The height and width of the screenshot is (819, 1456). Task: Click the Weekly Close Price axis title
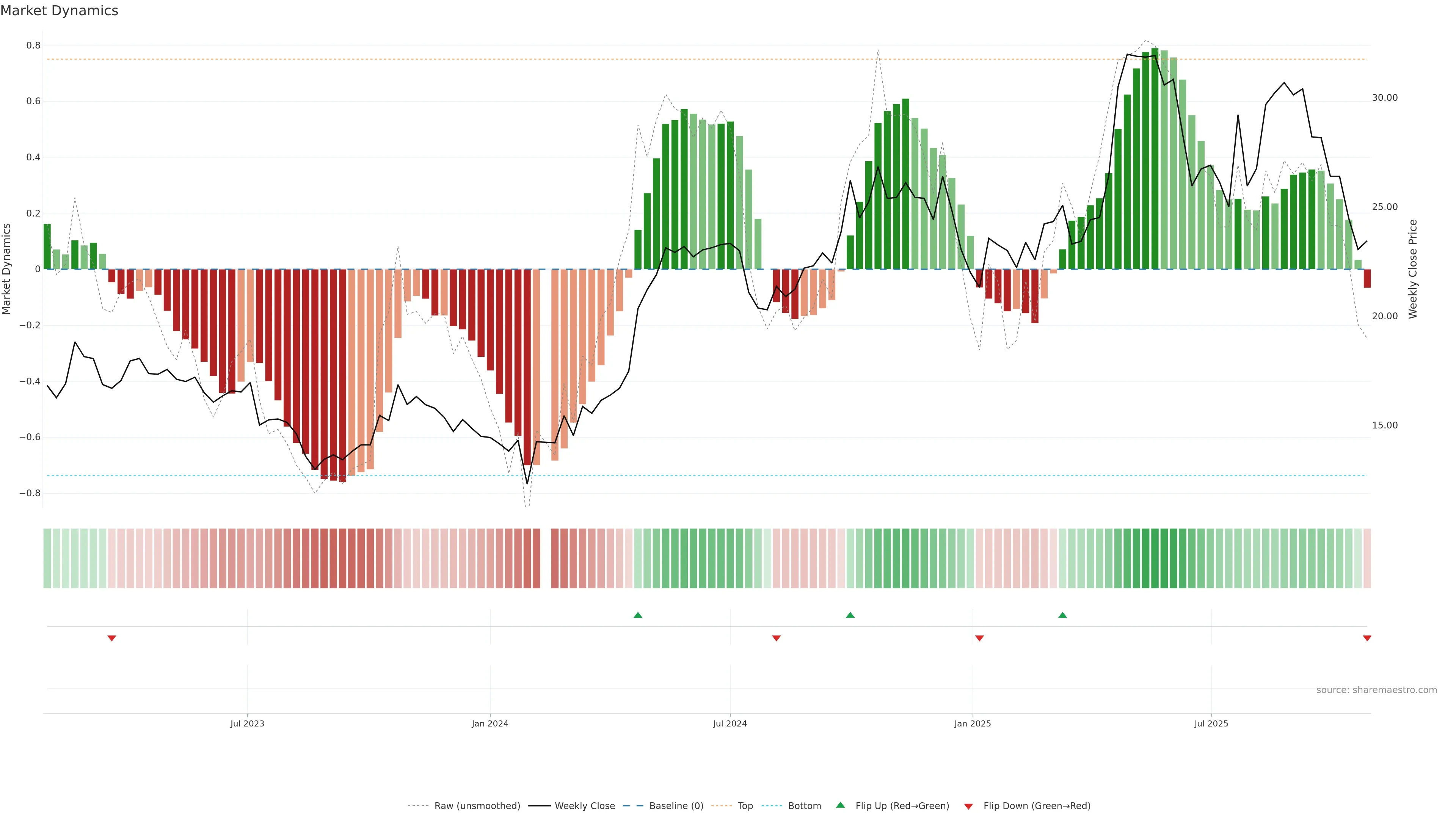tap(1413, 269)
